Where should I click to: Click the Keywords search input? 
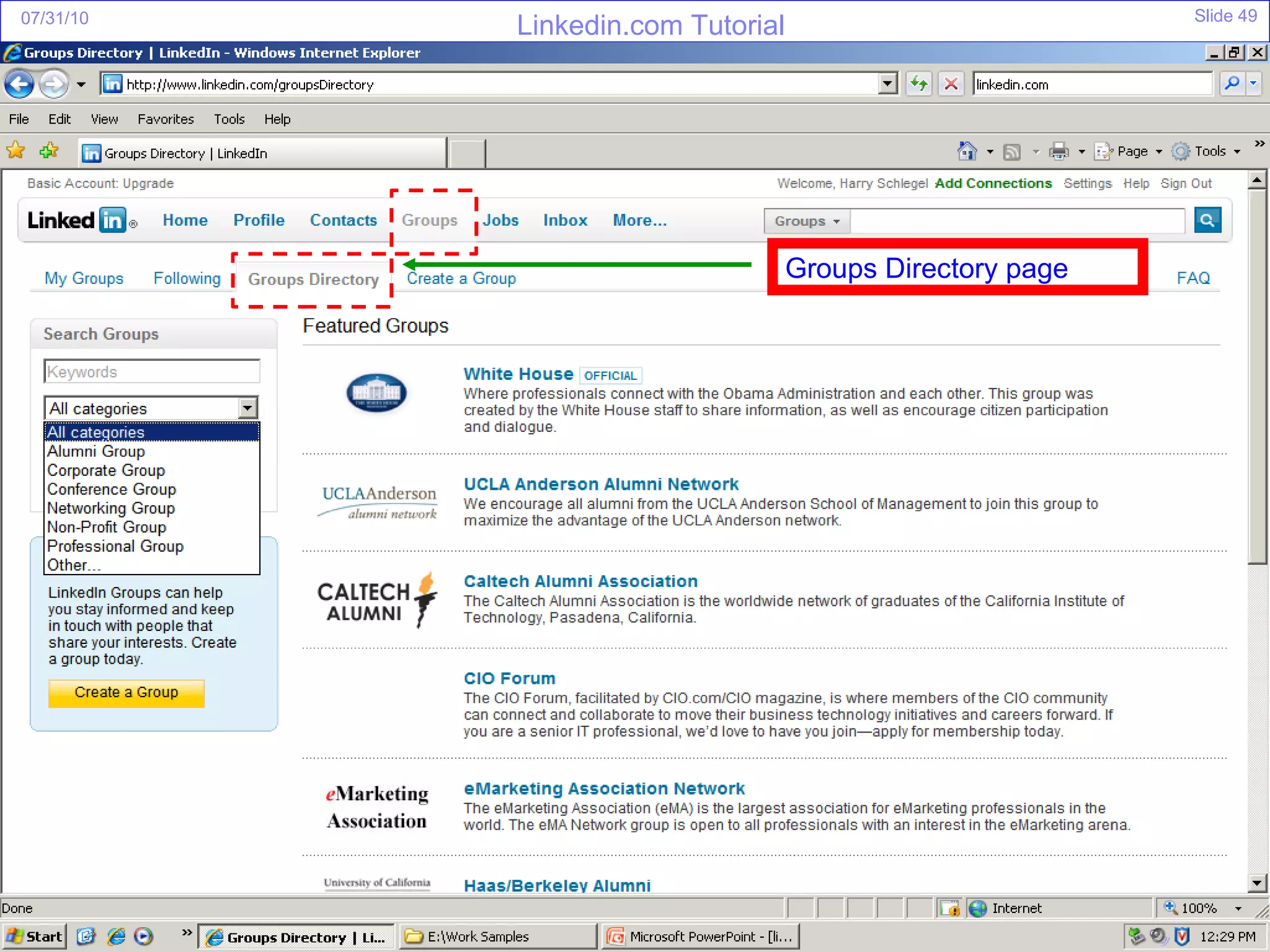(x=152, y=372)
